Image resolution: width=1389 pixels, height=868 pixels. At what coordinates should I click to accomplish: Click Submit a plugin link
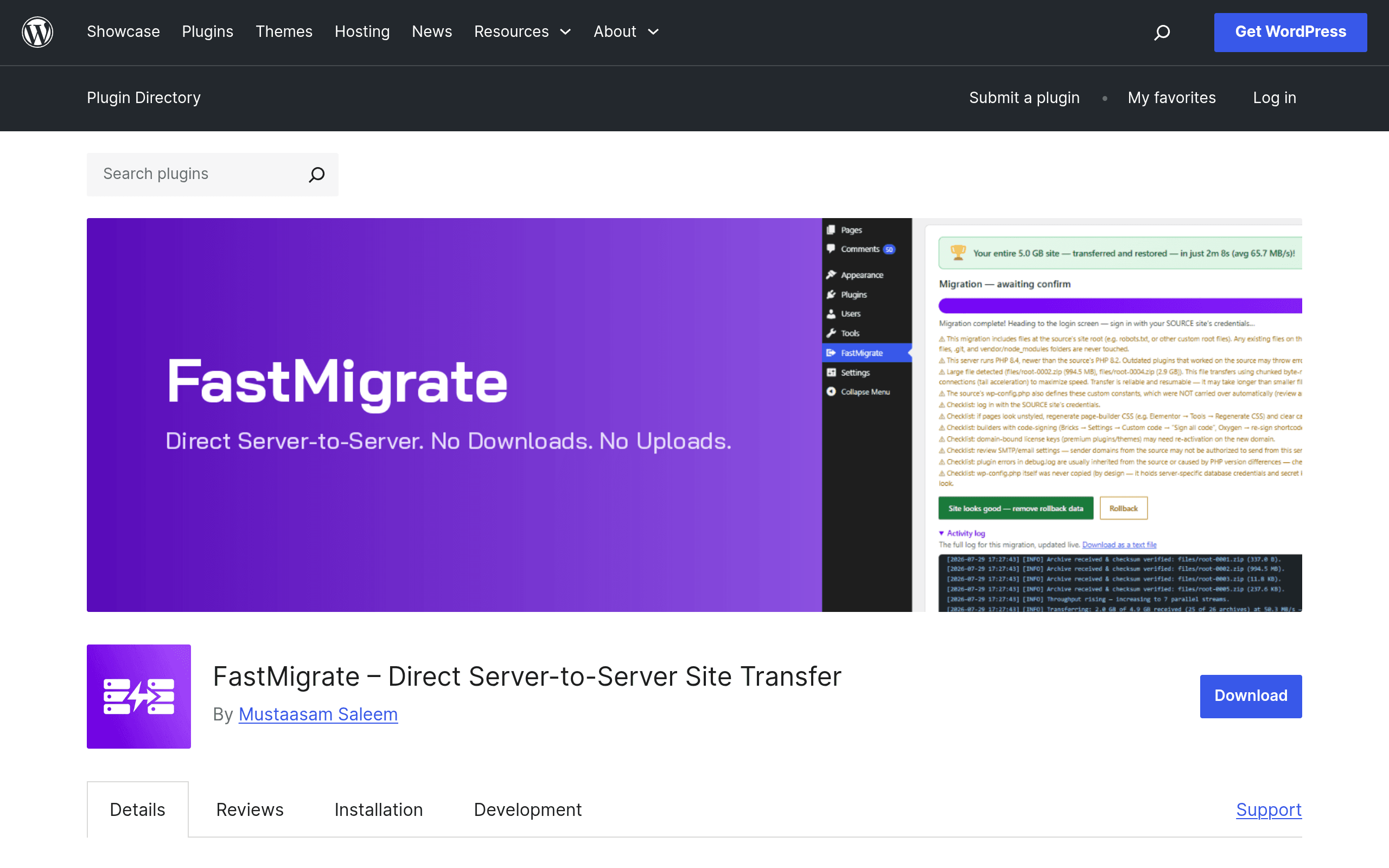coord(1024,98)
